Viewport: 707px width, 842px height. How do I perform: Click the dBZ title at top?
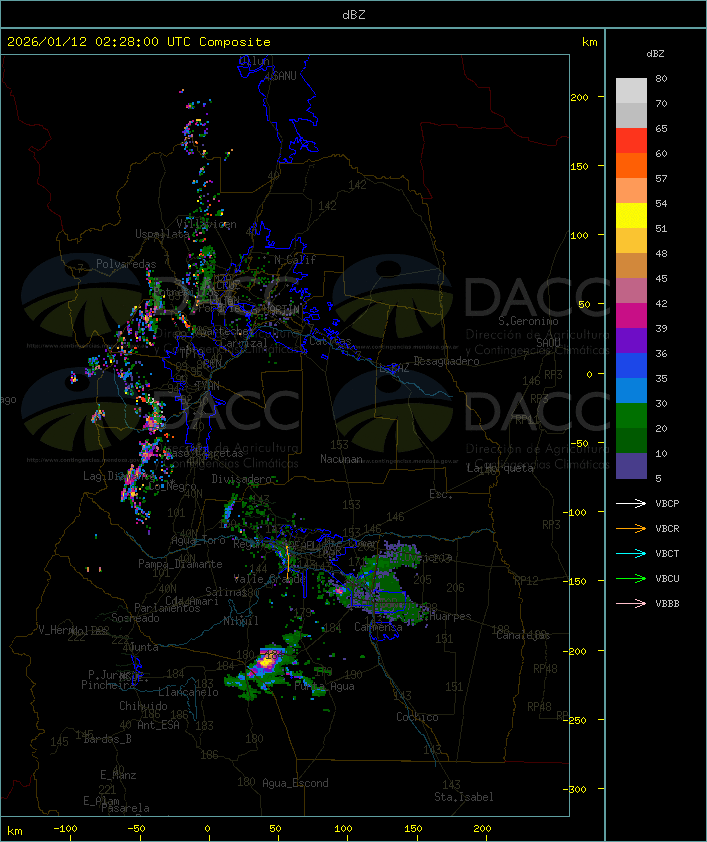(x=354, y=15)
